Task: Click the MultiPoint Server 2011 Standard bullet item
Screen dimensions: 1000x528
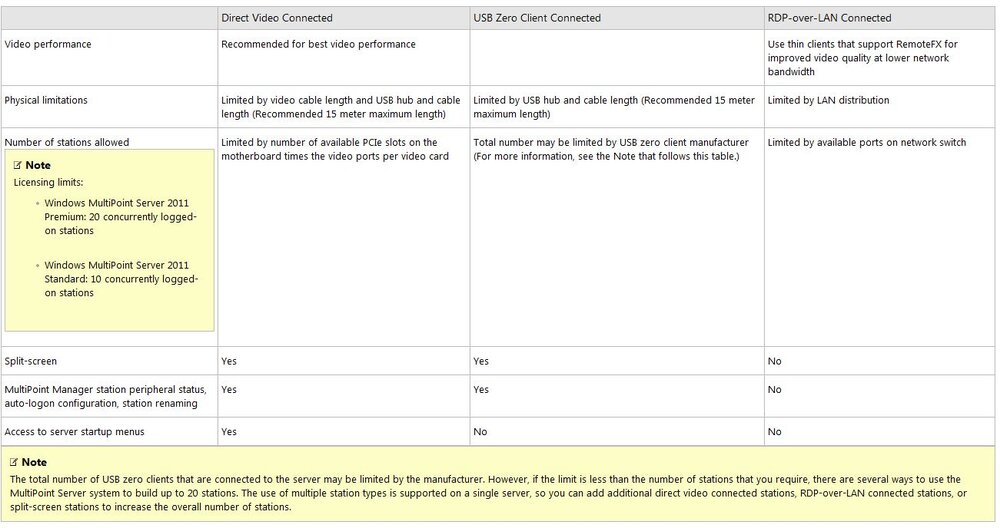Action: tap(121, 279)
